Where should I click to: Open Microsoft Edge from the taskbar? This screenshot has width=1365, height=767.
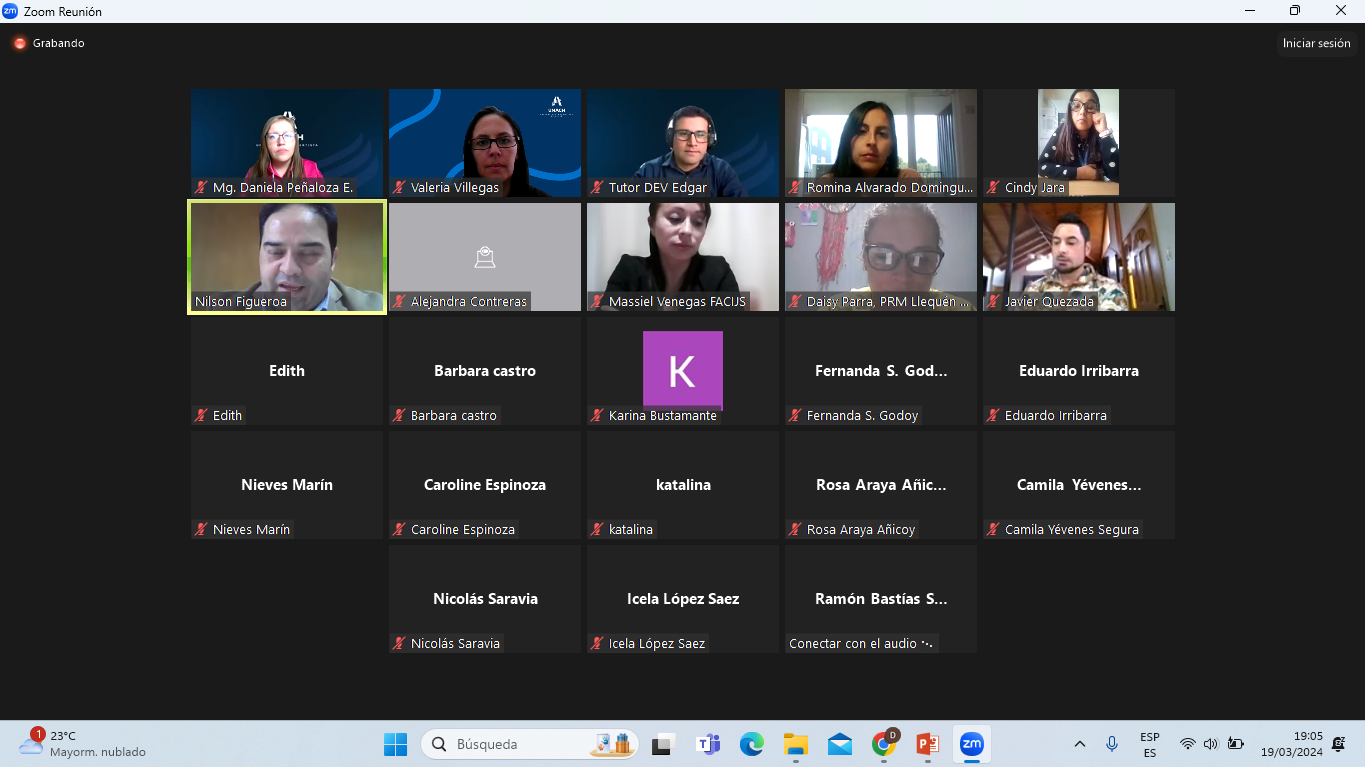(752, 744)
